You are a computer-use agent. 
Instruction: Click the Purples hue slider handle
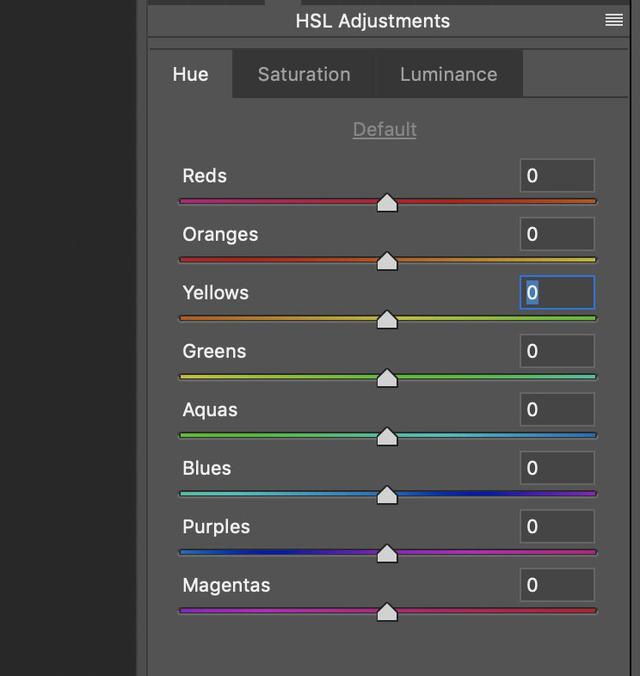(x=387, y=554)
